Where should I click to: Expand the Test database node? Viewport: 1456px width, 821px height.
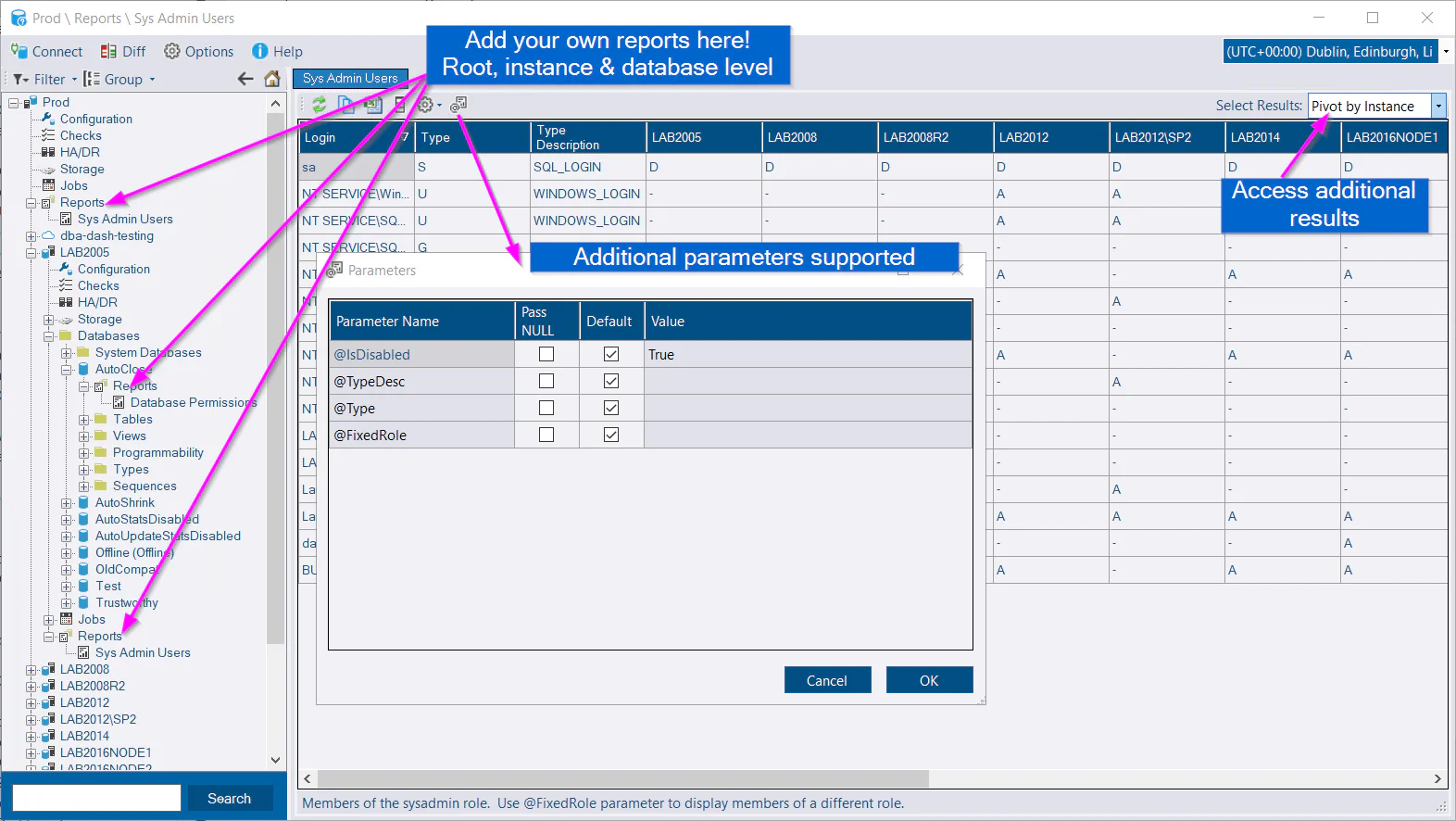(x=67, y=587)
